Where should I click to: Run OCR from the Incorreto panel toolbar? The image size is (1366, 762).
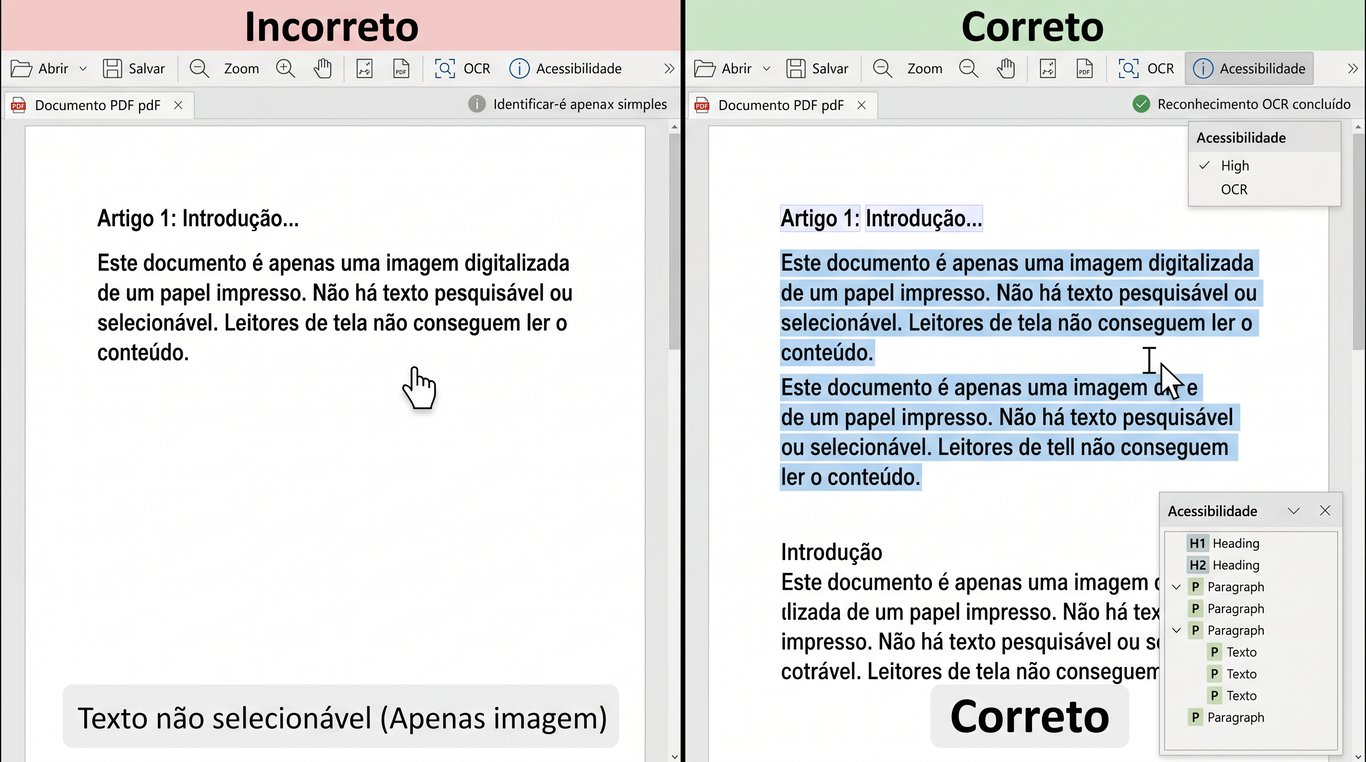click(x=462, y=69)
